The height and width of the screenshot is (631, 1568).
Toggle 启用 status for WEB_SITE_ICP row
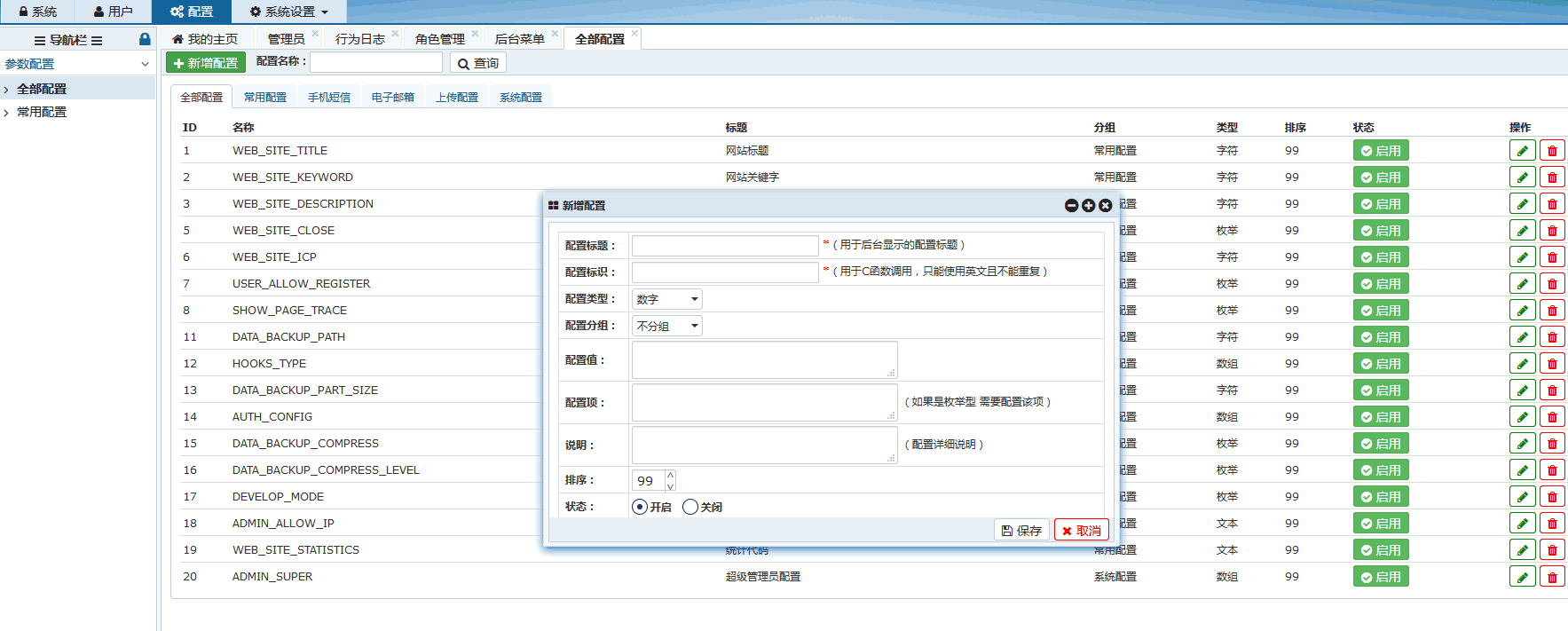click(x=1381, y=257)
